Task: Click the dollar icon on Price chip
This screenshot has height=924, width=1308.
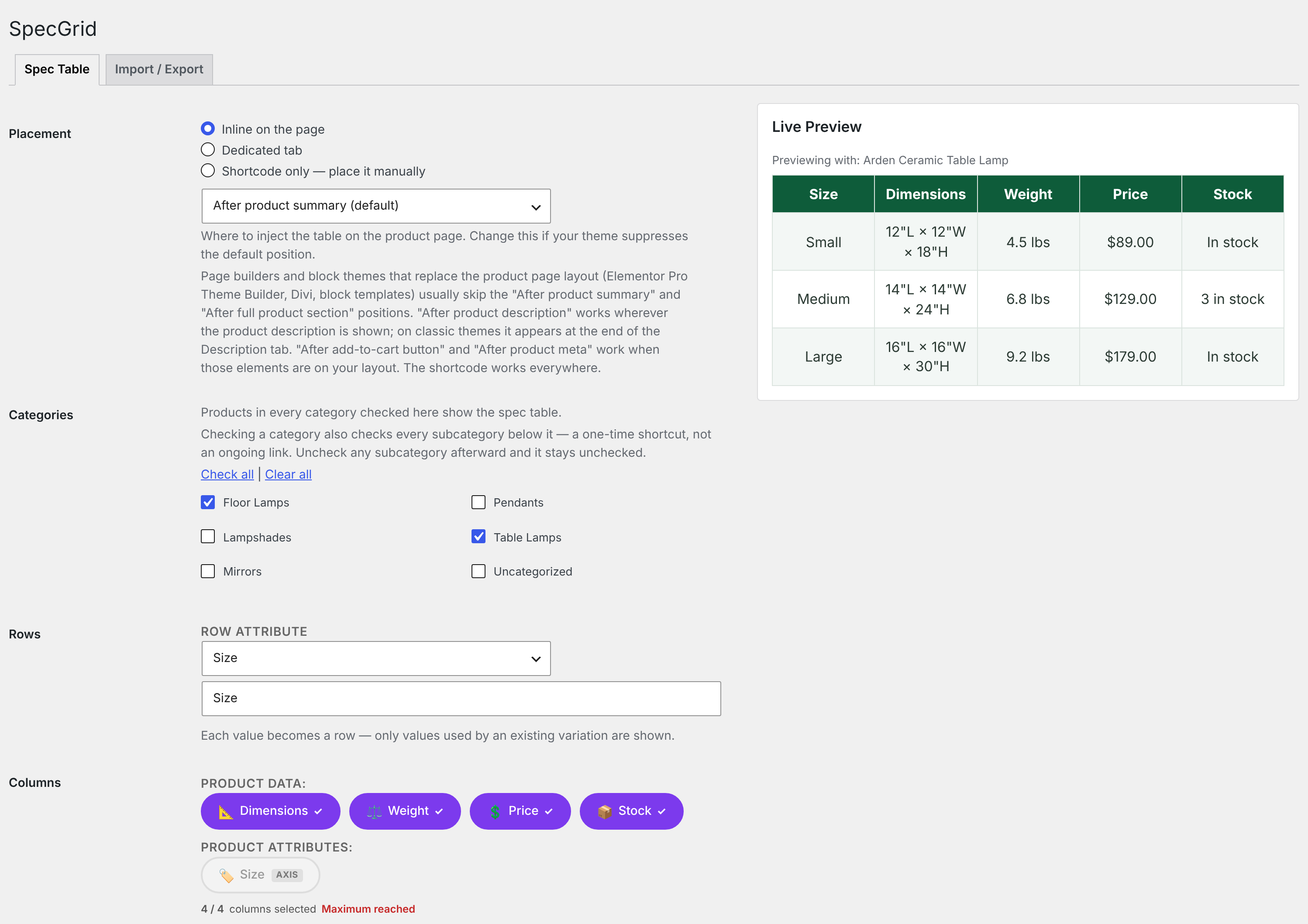Action: tap(495, 812)
